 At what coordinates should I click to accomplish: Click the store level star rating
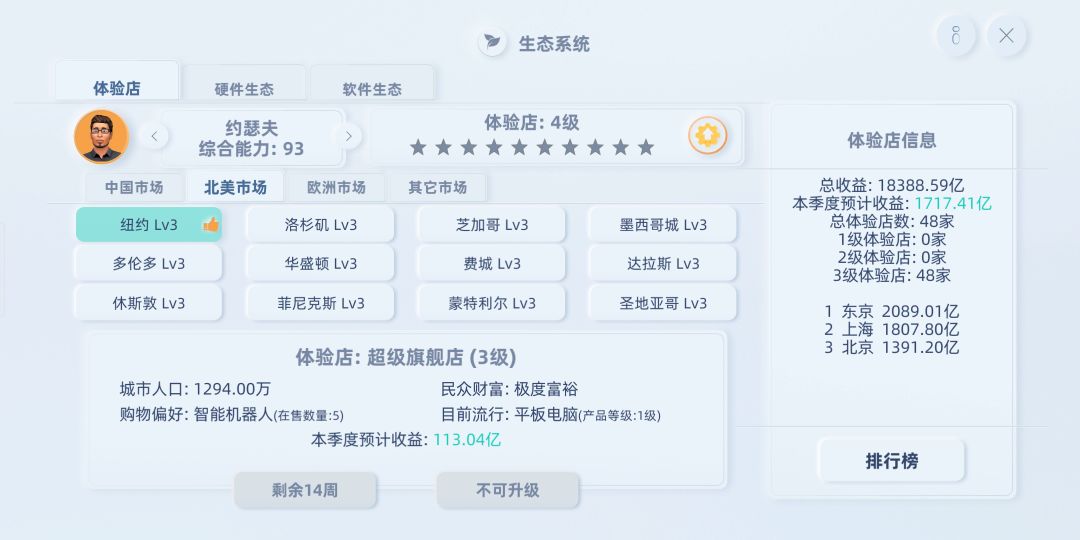tap(532, 148)
